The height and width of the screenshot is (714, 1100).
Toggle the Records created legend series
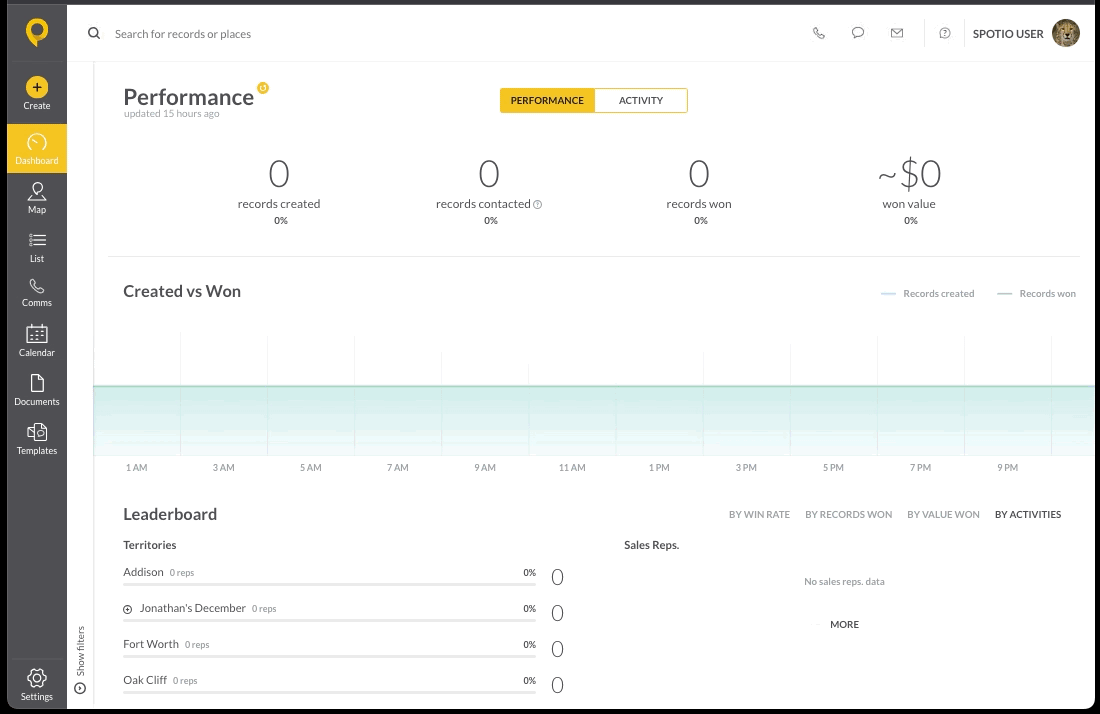[927, 293]
